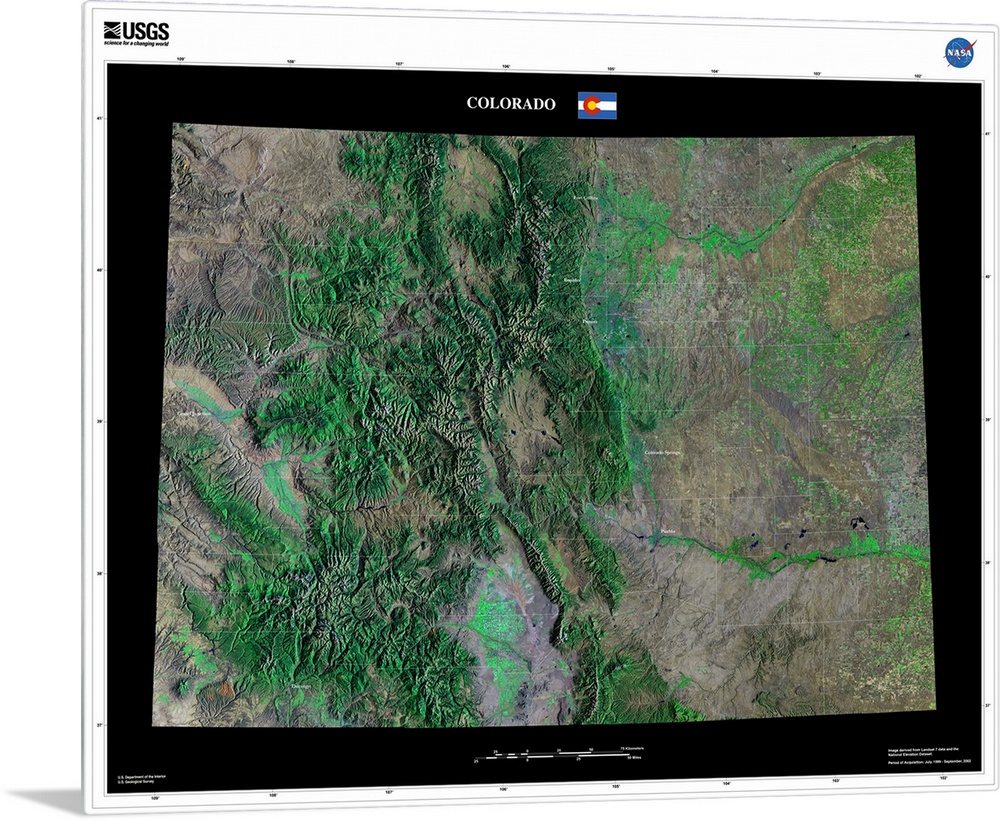Click the Landsat 7 image credit text
Screen dimensions: 1000x820
(925, 752)
